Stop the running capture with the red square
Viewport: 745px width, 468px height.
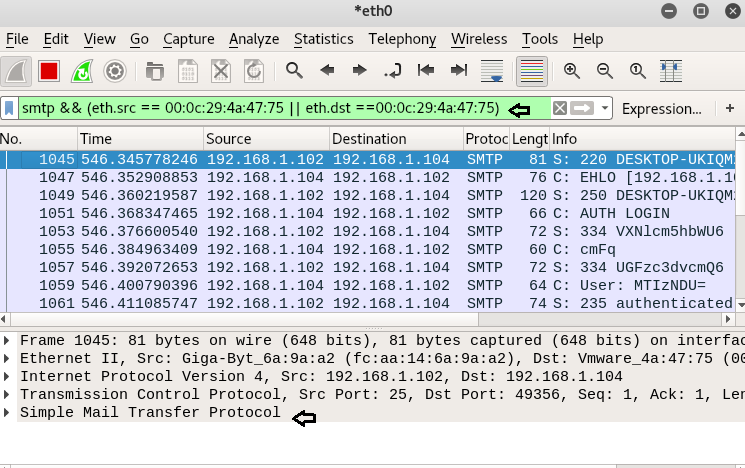(x=49, y=72)
